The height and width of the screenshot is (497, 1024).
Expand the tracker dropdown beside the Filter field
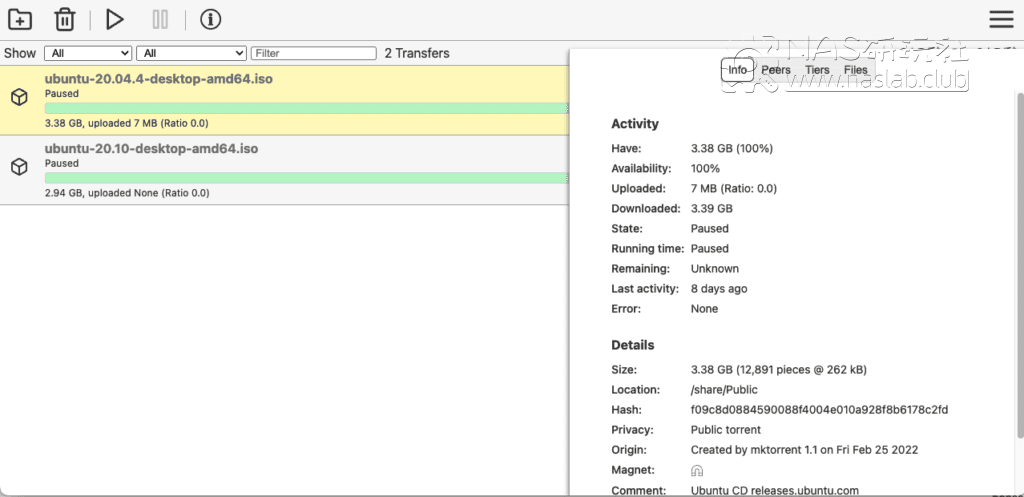point(192,53)
